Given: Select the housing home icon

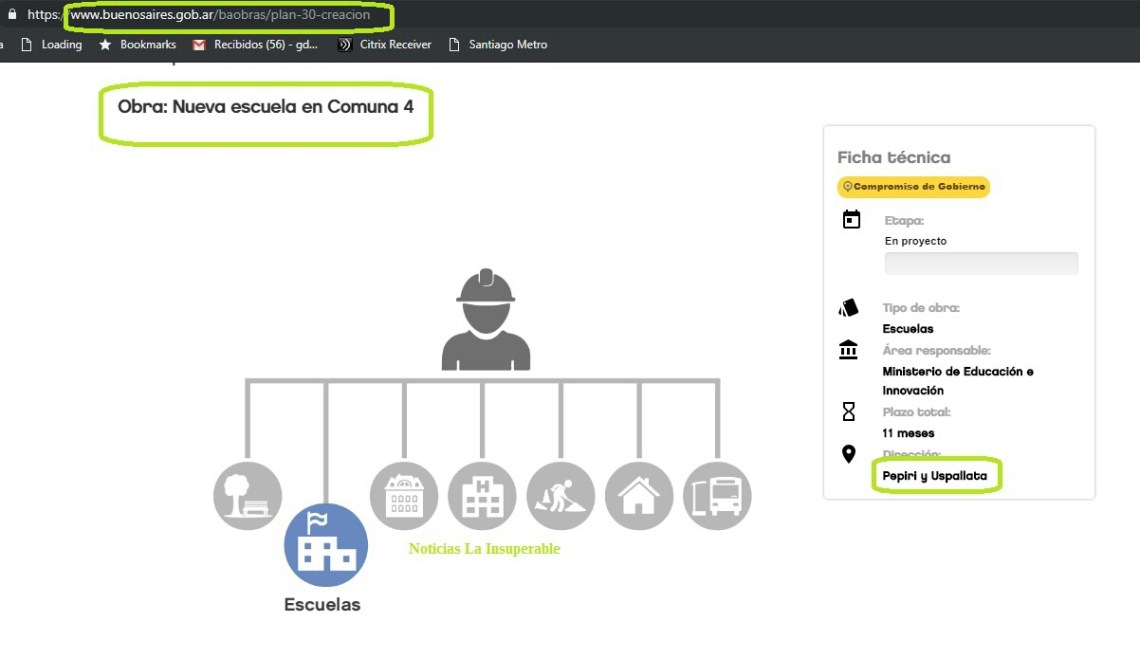Looking at the screenshot, I should pyautogui.click(x=639, y=496).
